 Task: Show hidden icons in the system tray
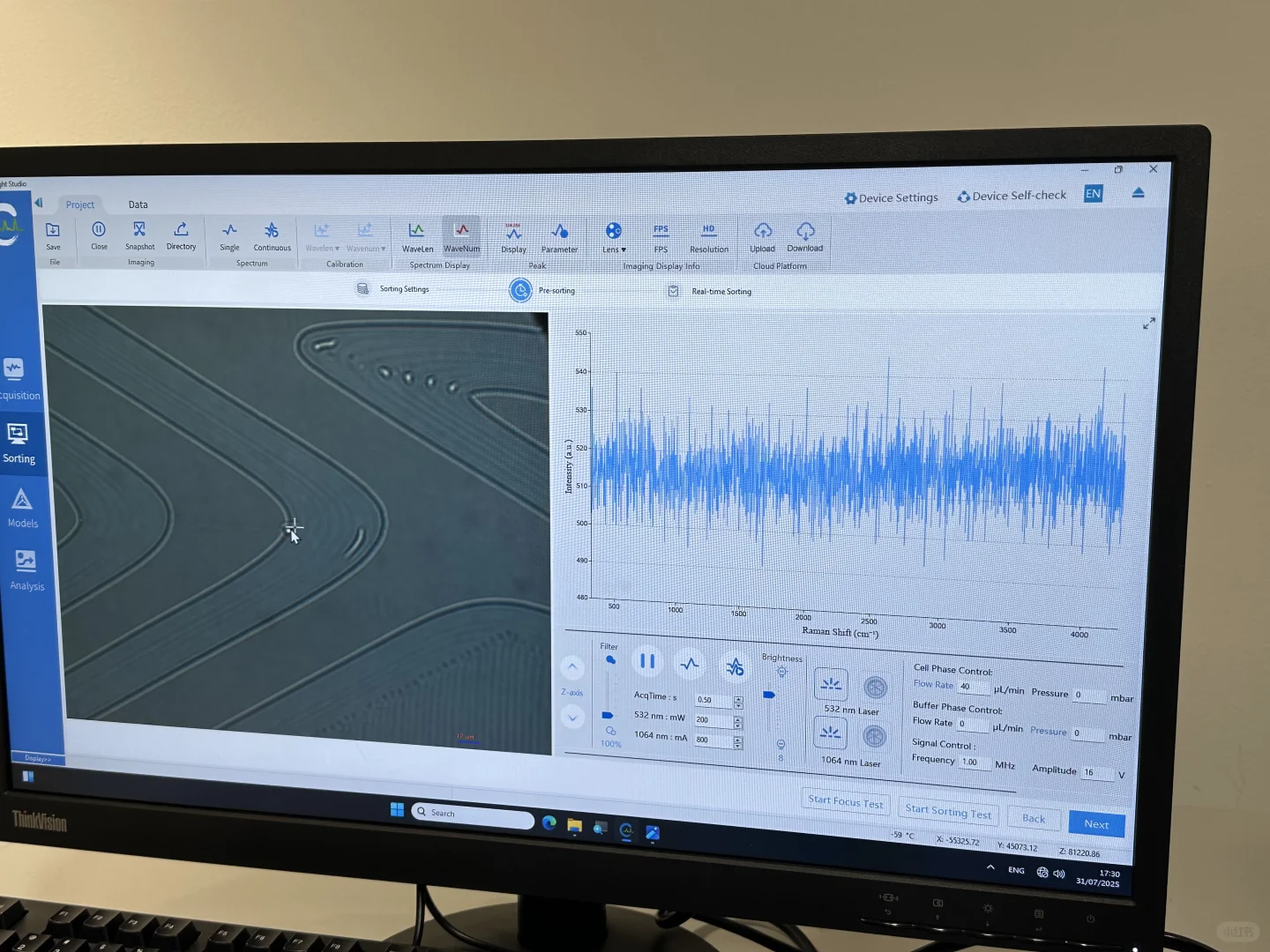pos(990,867)
